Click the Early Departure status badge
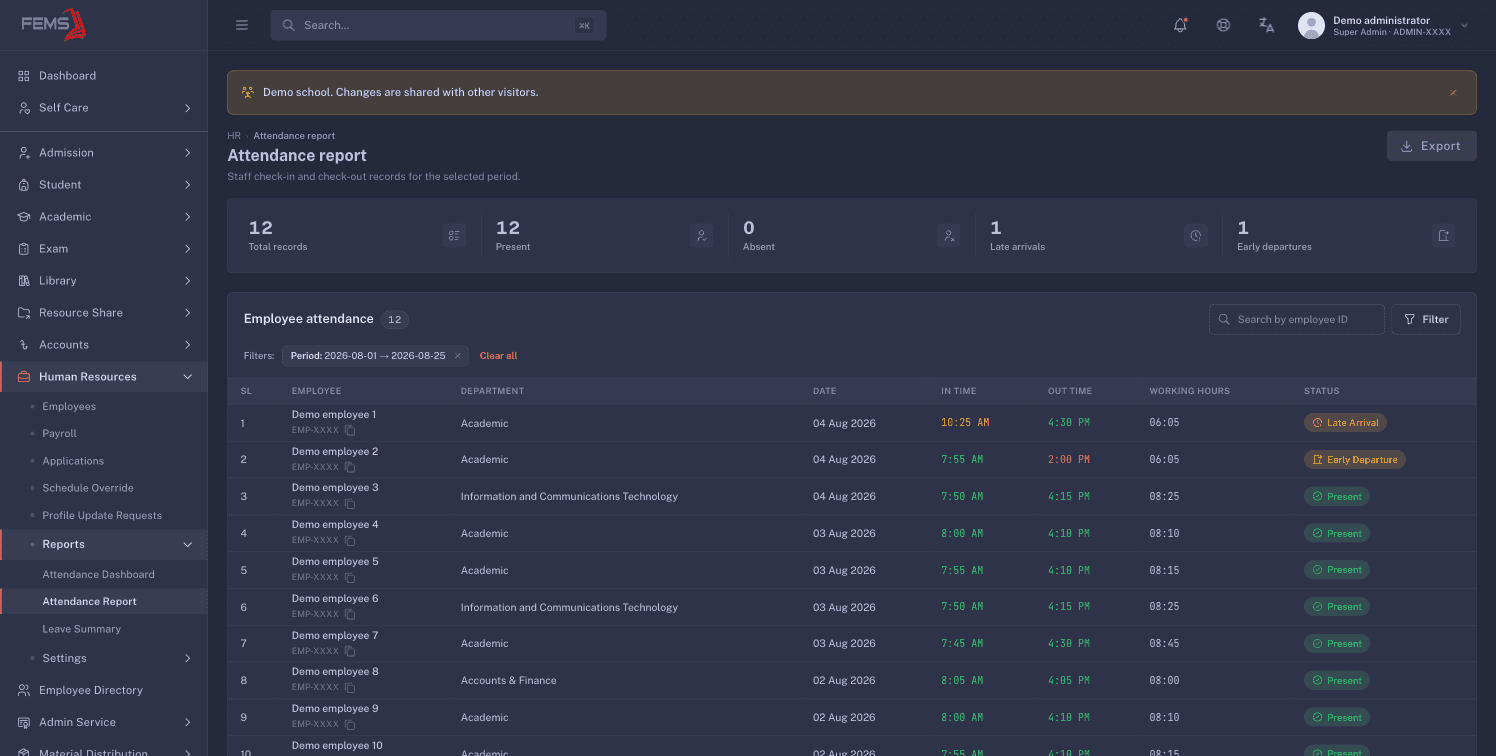 point(1354,460)
